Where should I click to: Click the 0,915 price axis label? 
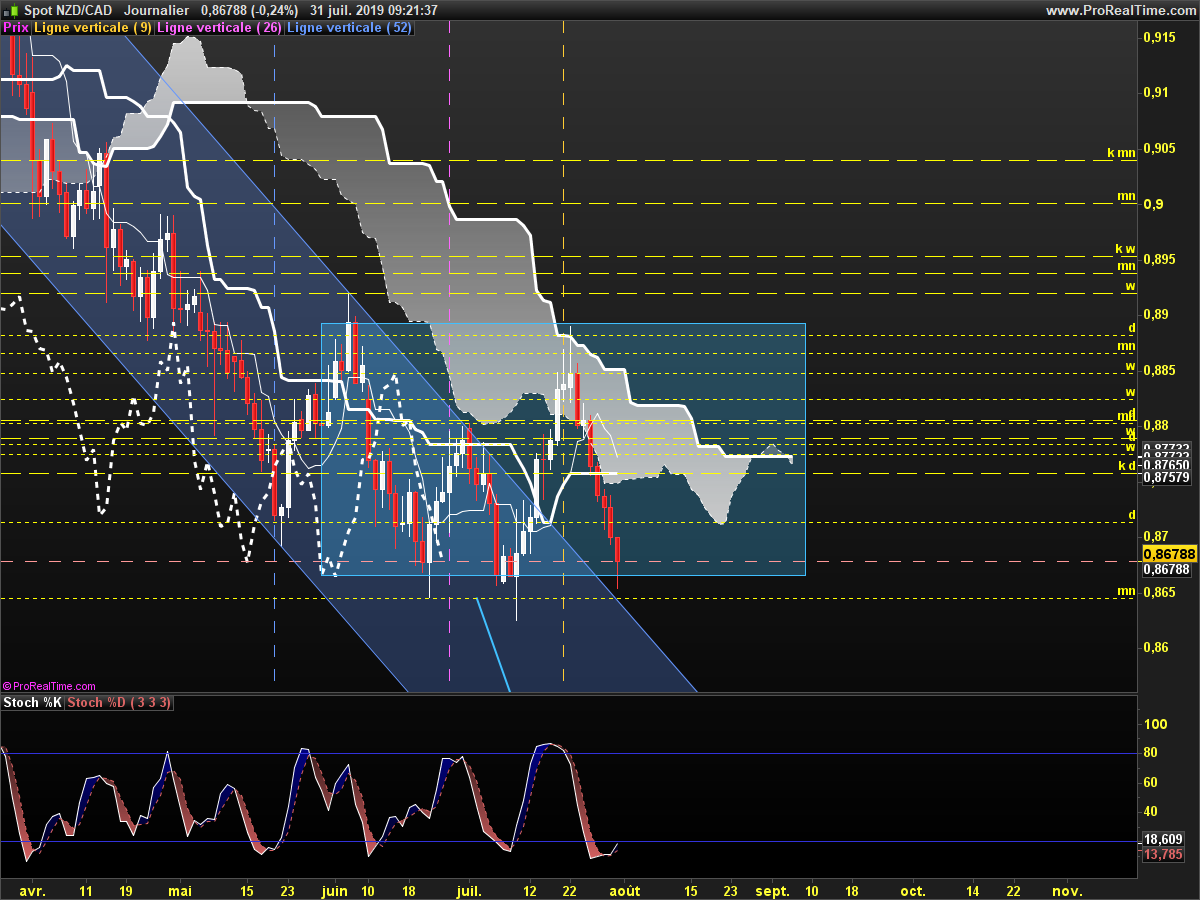1158,37
